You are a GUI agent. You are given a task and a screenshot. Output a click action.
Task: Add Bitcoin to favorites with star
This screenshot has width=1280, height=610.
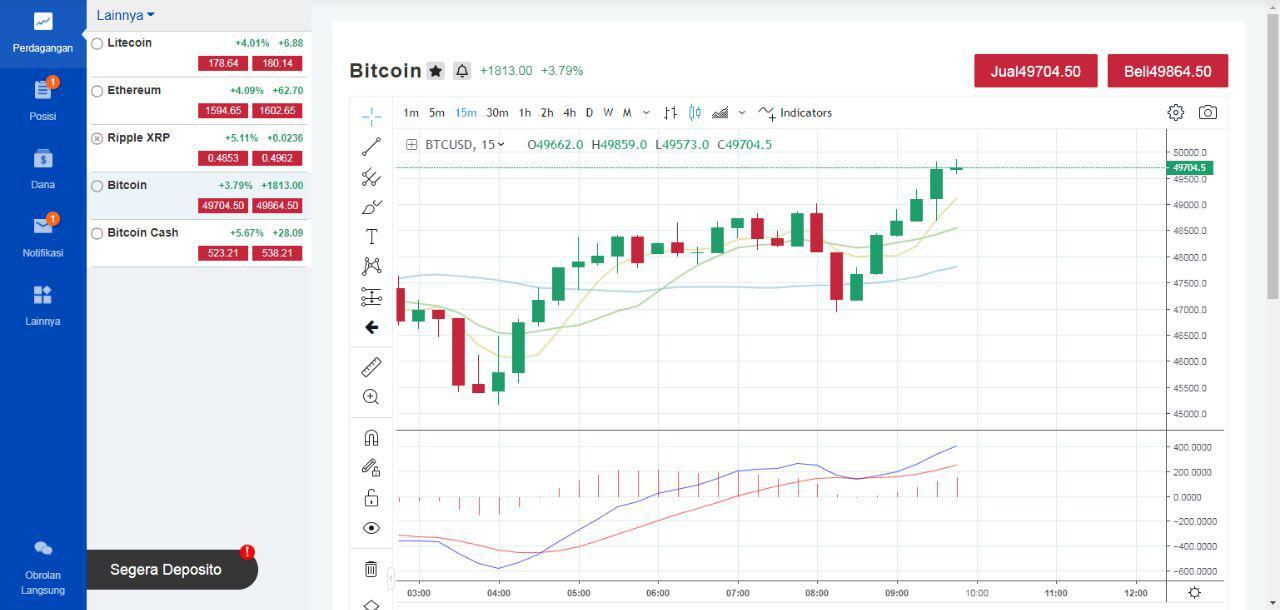click(x=435, y=71)
